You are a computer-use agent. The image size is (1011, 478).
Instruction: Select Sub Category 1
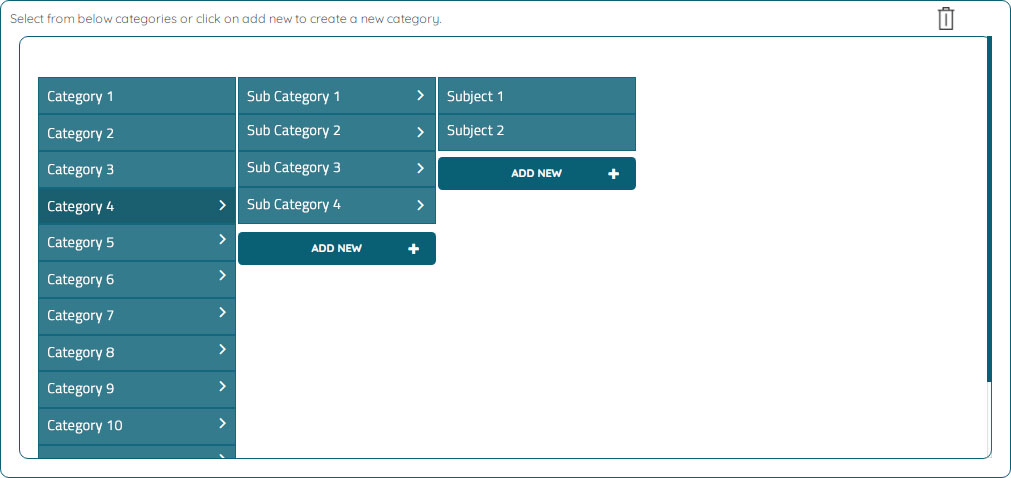coord(337,96)
